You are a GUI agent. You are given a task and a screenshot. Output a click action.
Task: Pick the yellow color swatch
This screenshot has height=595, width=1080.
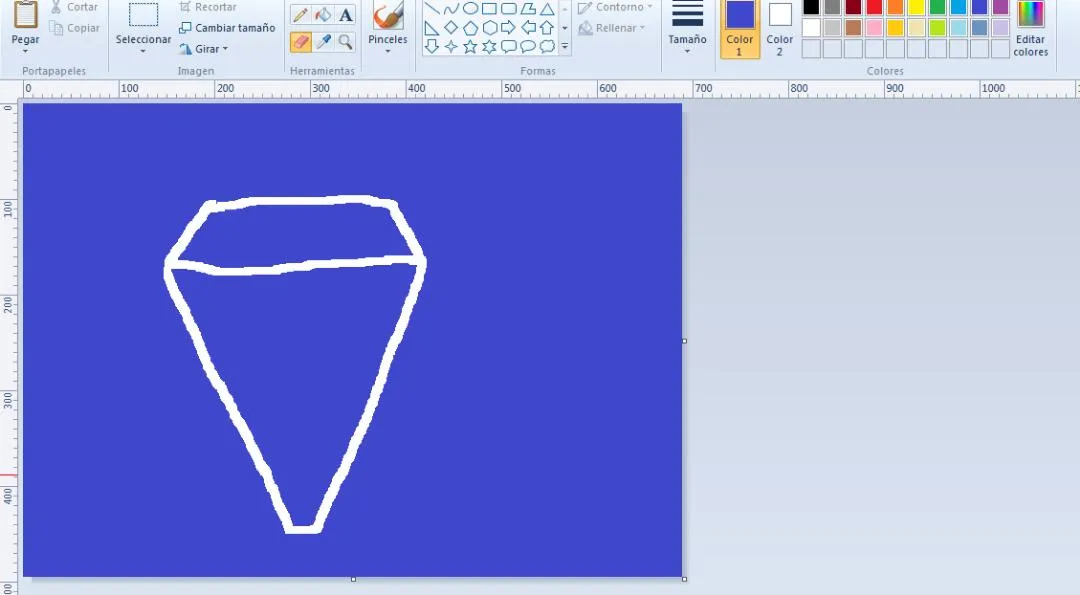coord(916,8)
